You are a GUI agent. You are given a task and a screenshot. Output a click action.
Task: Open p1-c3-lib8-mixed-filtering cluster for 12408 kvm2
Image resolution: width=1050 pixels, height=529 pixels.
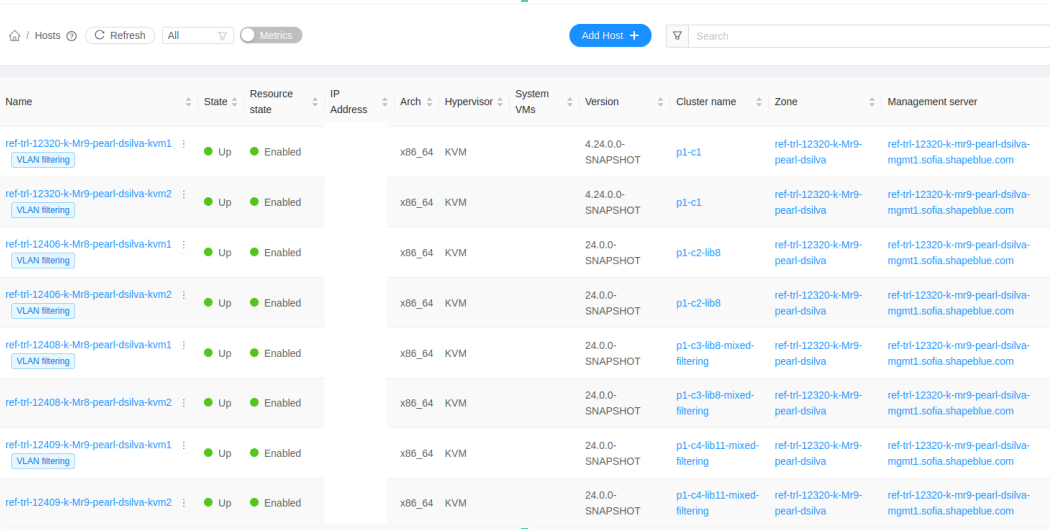coord(715,402)
